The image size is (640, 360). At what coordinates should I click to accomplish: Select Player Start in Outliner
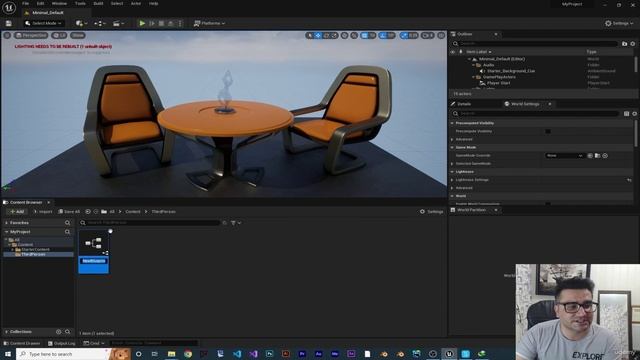(x=498, y=83)
